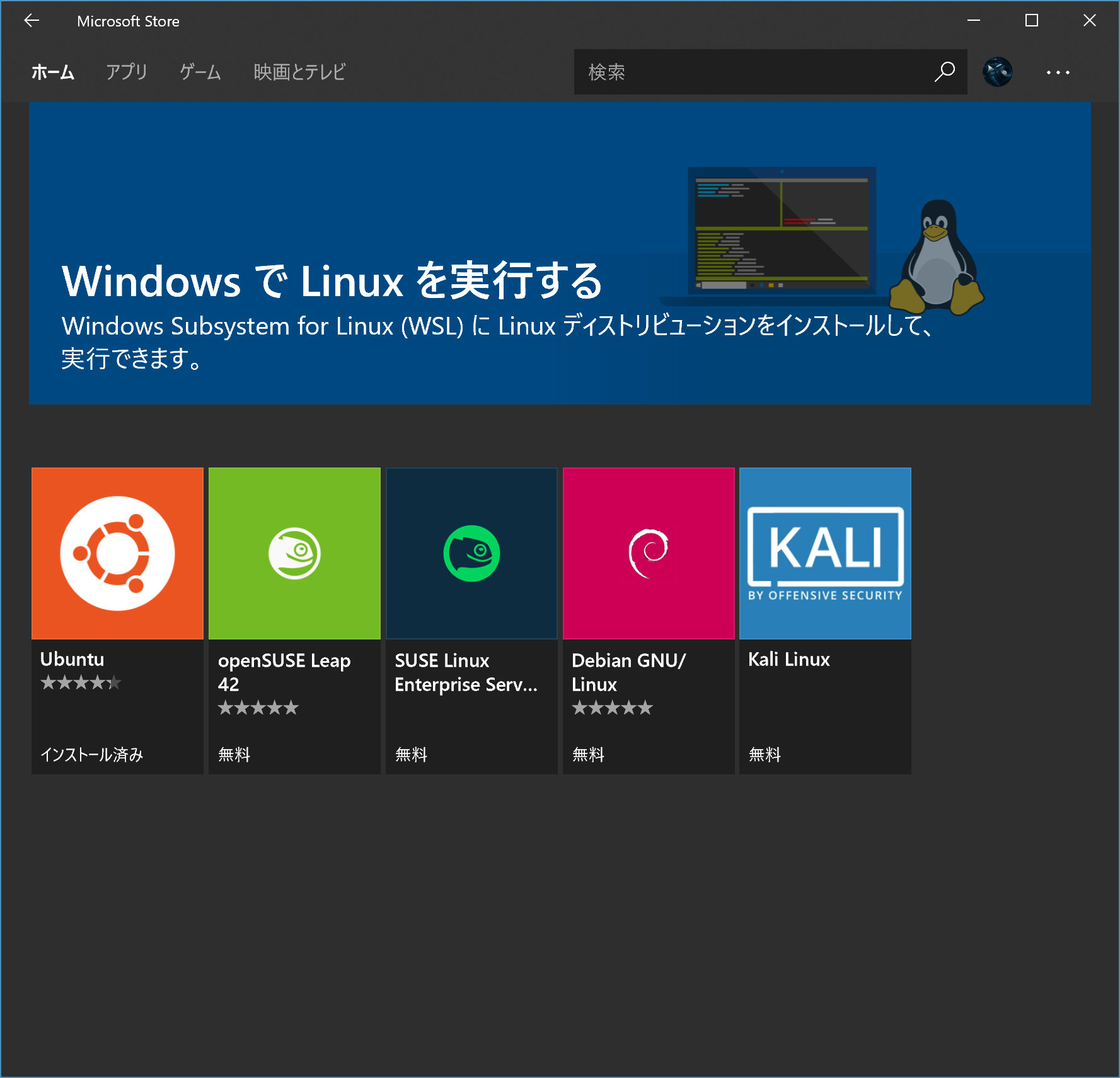Open the user account avatar
Viewport: 1120px width, 1078px height.
point(998,72)
